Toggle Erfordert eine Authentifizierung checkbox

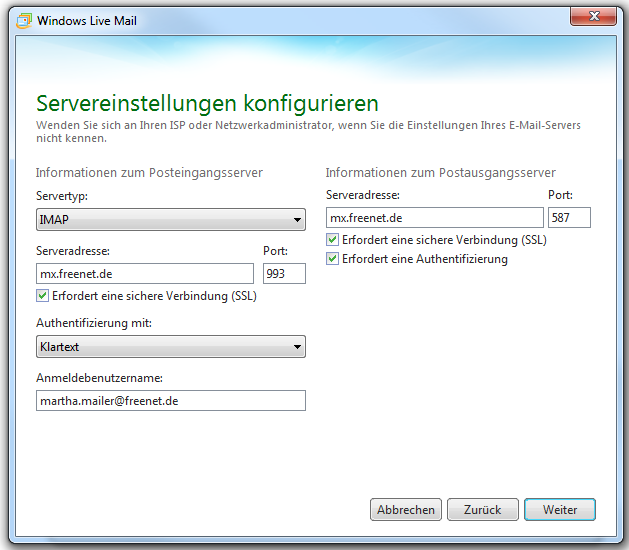(332, 259)
